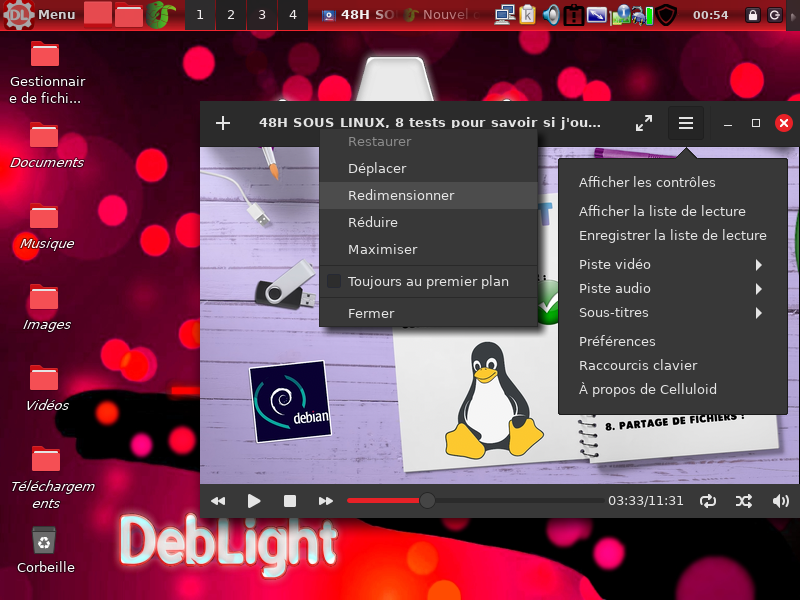The width and height of the screenshot is (800, 600).
Task: Switch to workspace 3 in the panel
Action: coord(262,15)
